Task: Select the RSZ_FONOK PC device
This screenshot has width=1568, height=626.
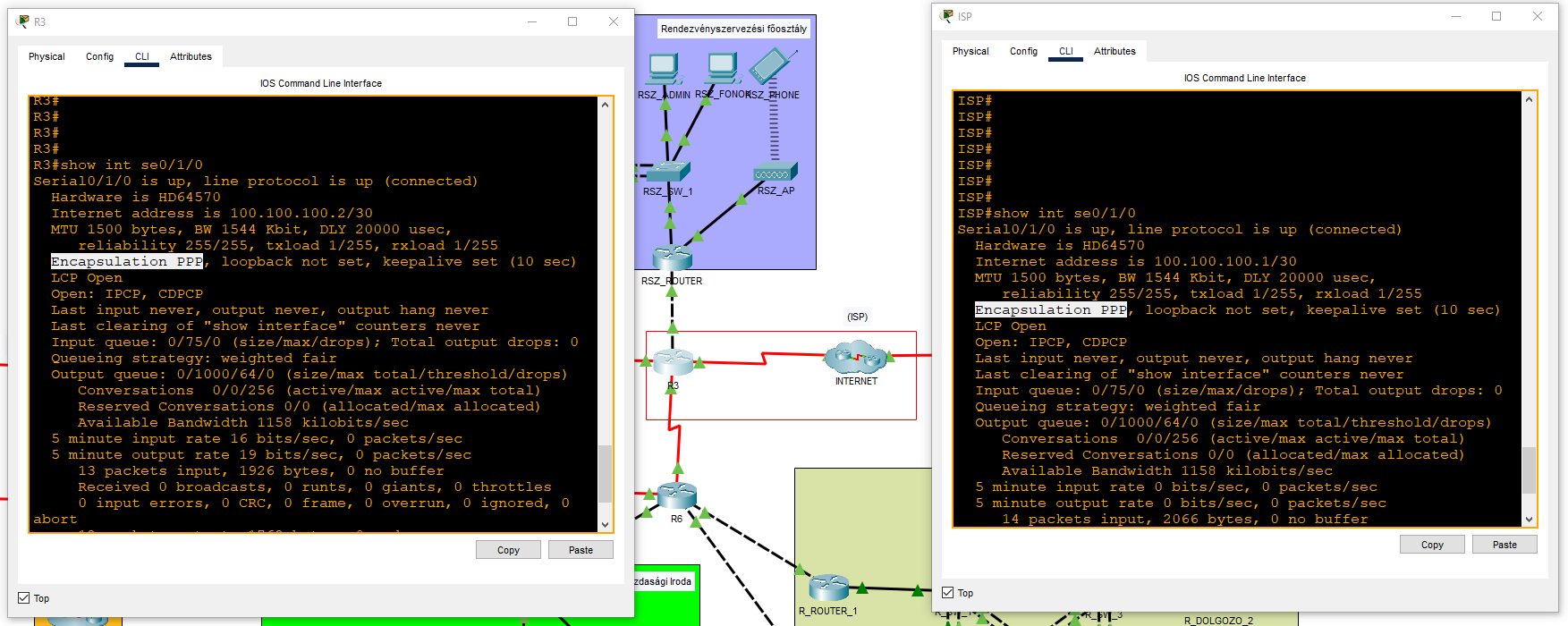Action: [722, 68]
